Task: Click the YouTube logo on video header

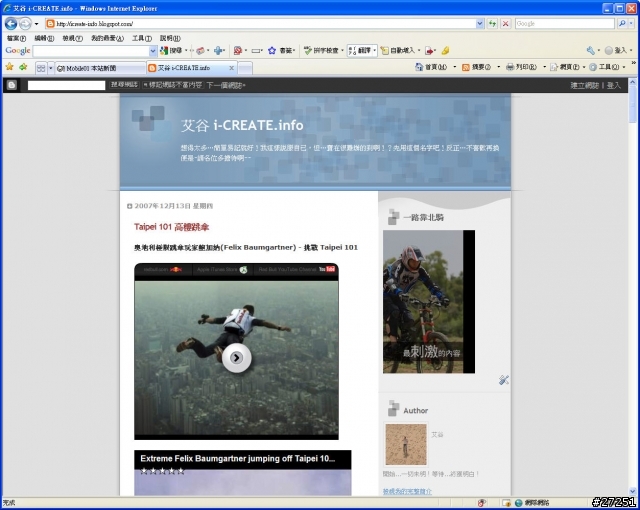Action: point(327,269)
